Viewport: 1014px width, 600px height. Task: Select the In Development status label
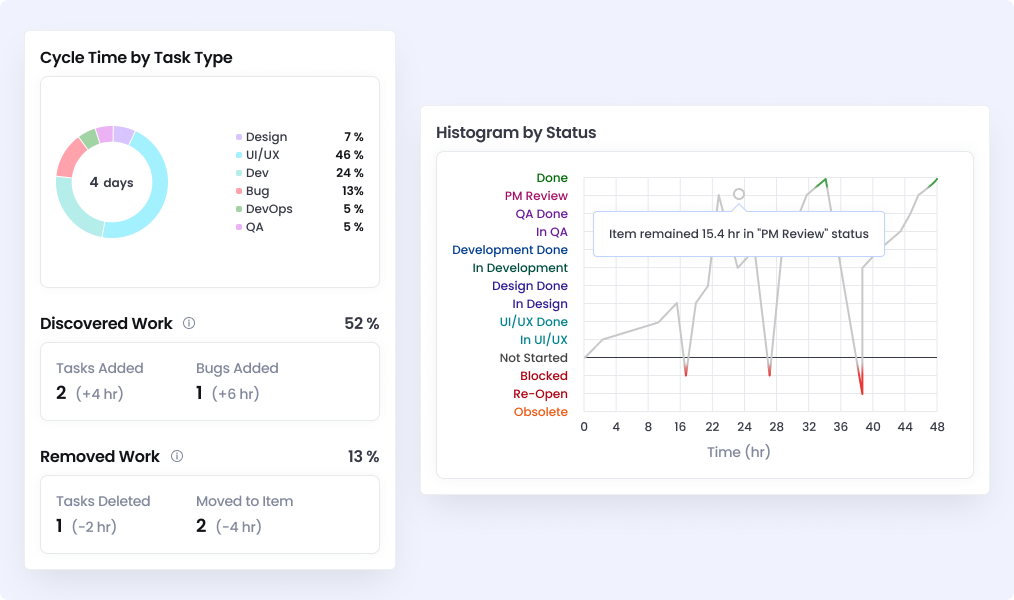click(520, 268)
